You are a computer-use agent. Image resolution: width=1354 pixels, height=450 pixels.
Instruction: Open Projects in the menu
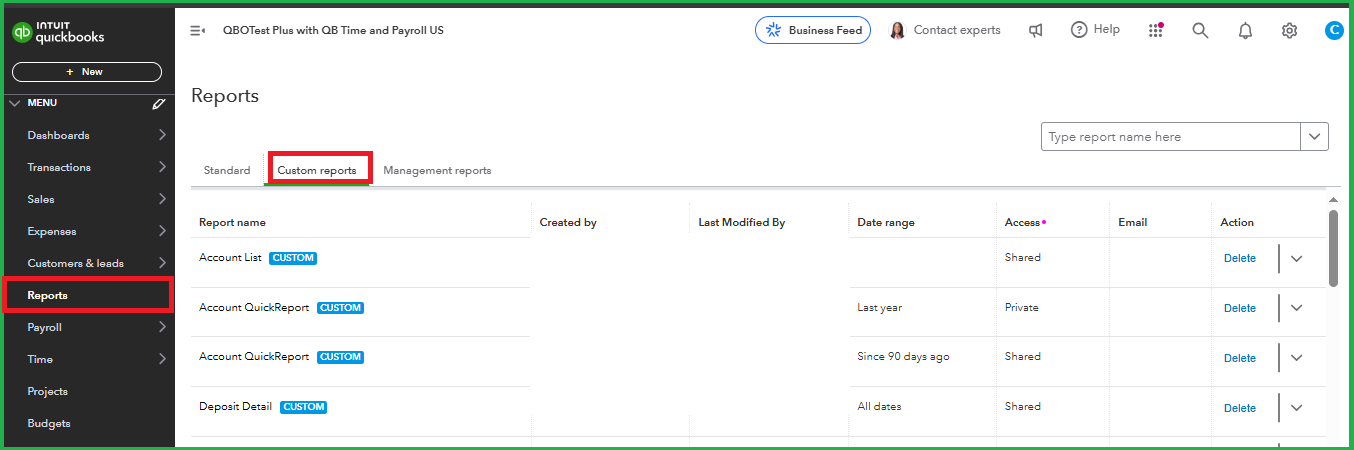pos(47,391)
